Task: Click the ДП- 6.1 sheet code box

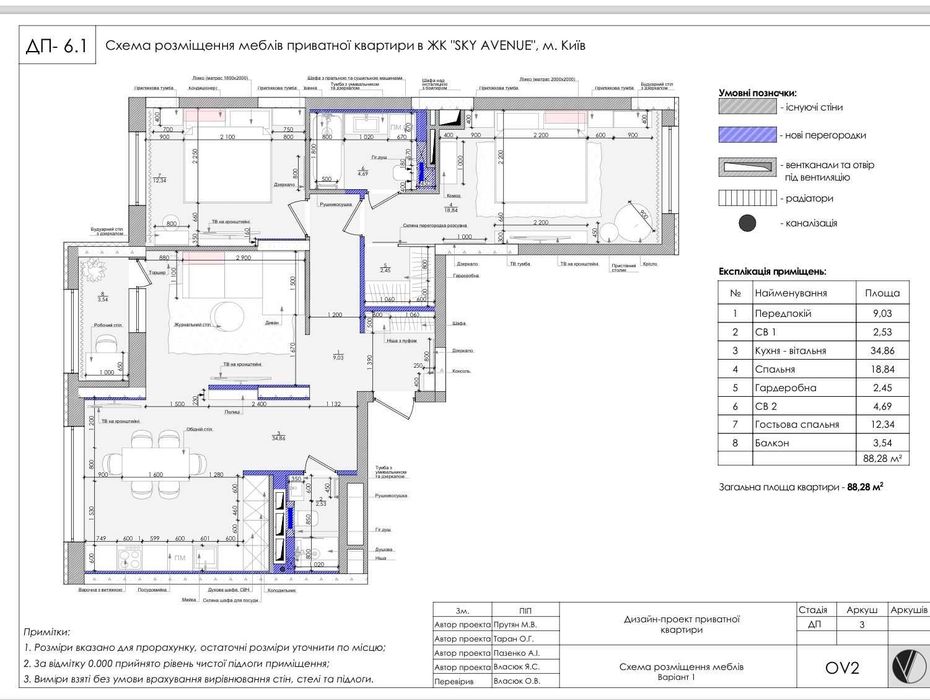Action: [56, 46]
